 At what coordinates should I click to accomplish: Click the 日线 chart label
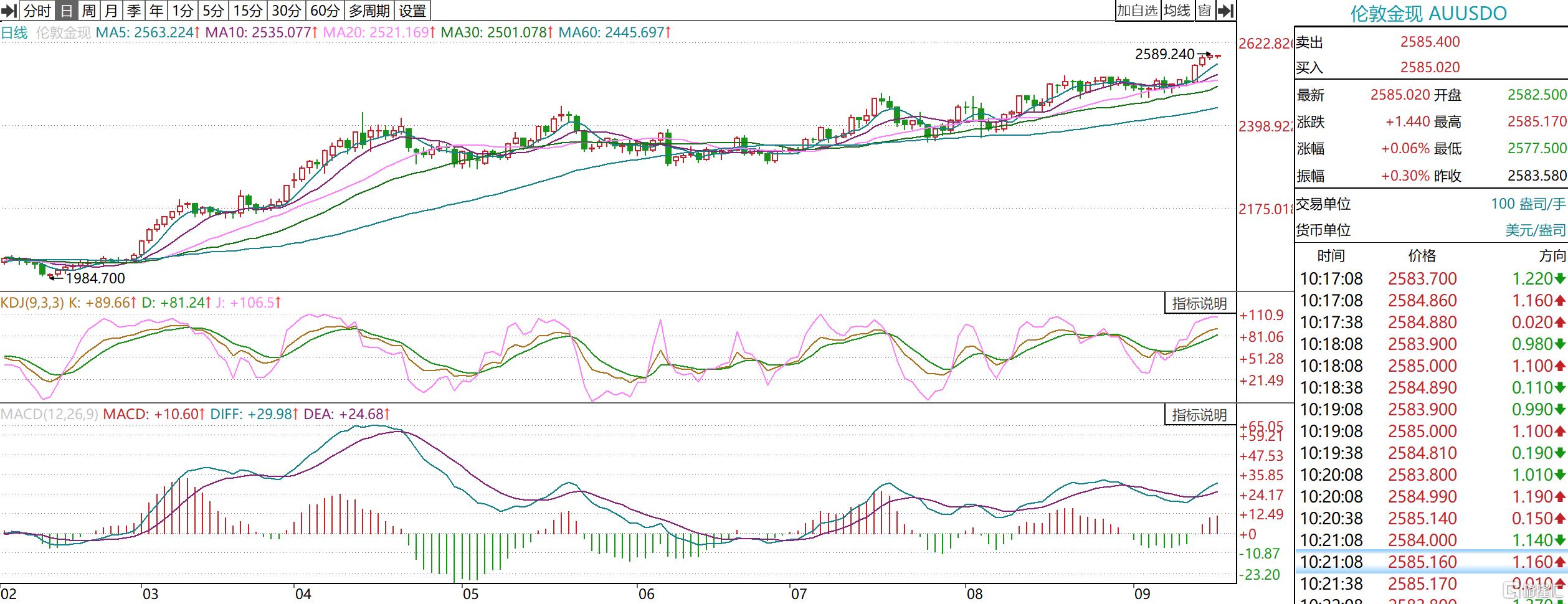14,32
